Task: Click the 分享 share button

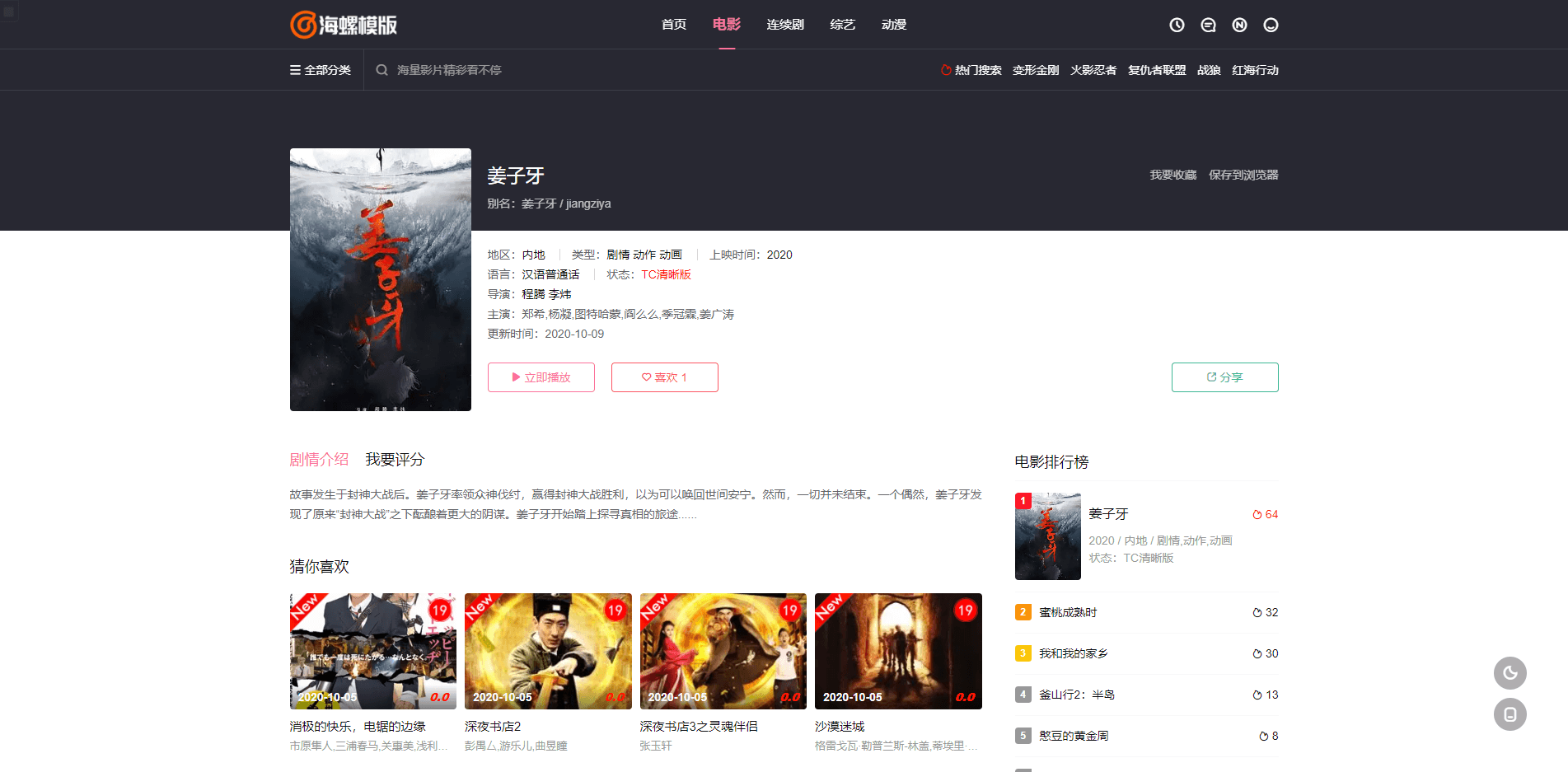Action: click(x=1225, y=377)
